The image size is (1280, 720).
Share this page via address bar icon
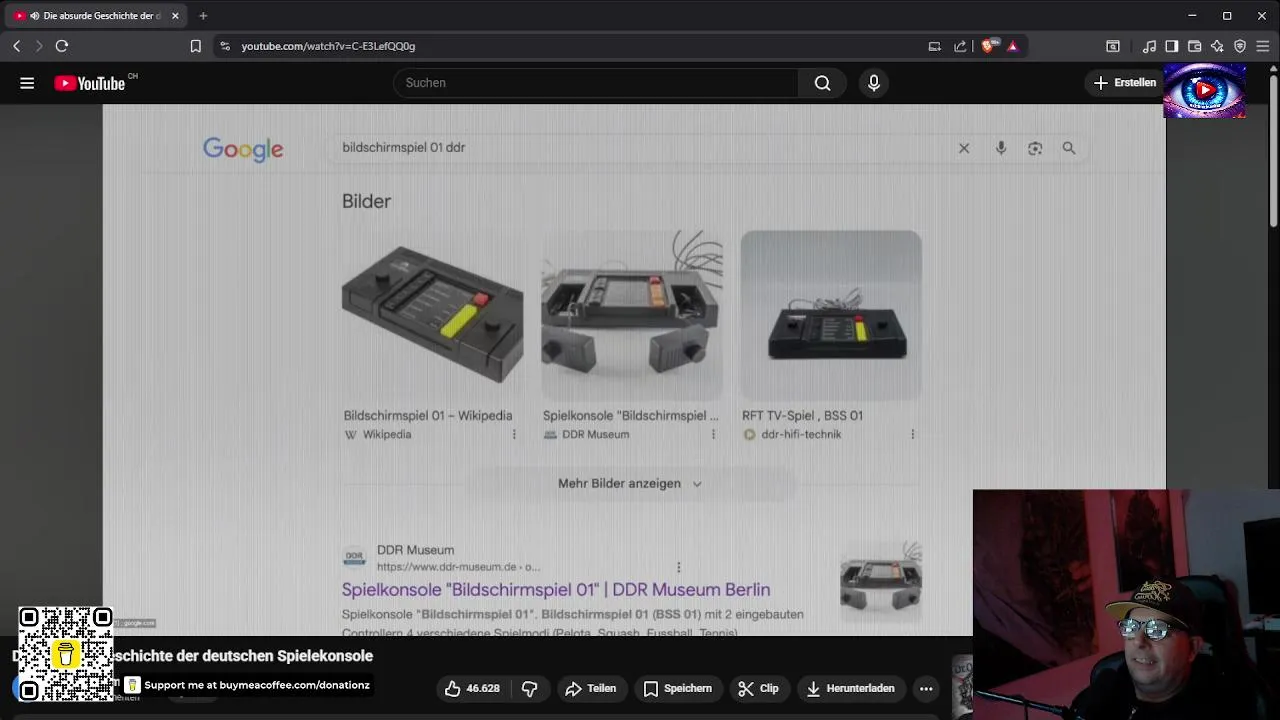[x=960, y=46]
